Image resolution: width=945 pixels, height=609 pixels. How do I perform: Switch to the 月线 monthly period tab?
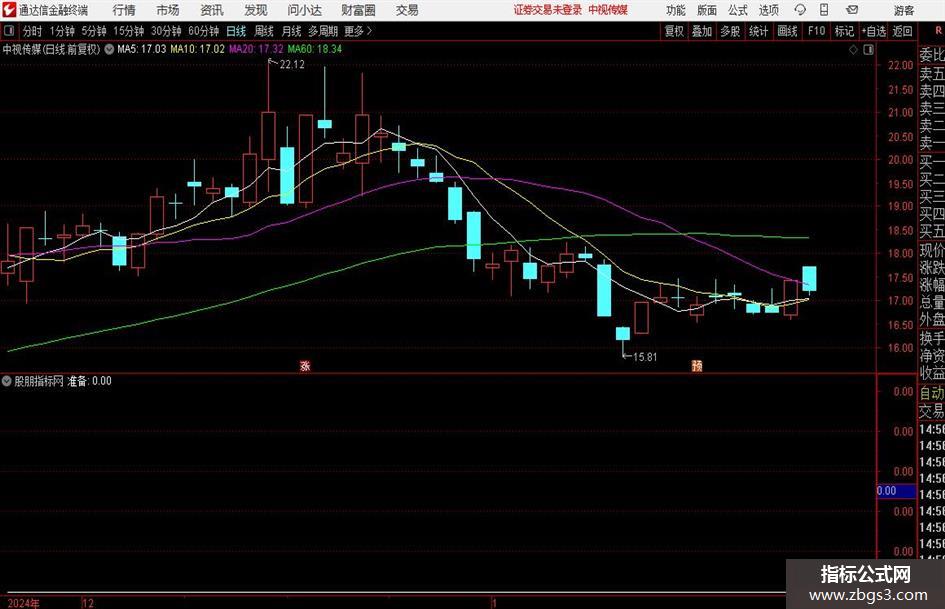291,31
